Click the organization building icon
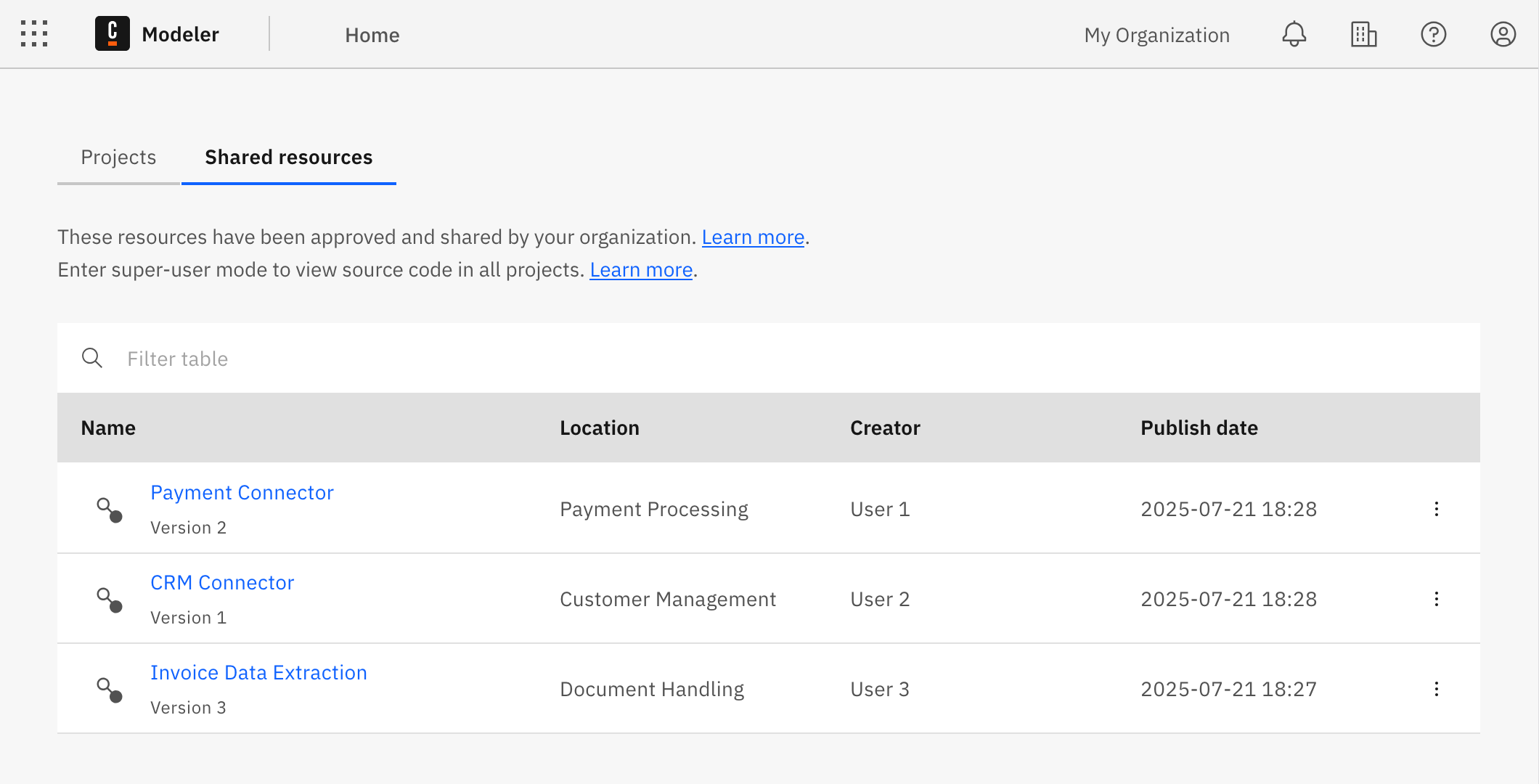This screenshot has height=784, width=1539. click(x=1363, y=33)
